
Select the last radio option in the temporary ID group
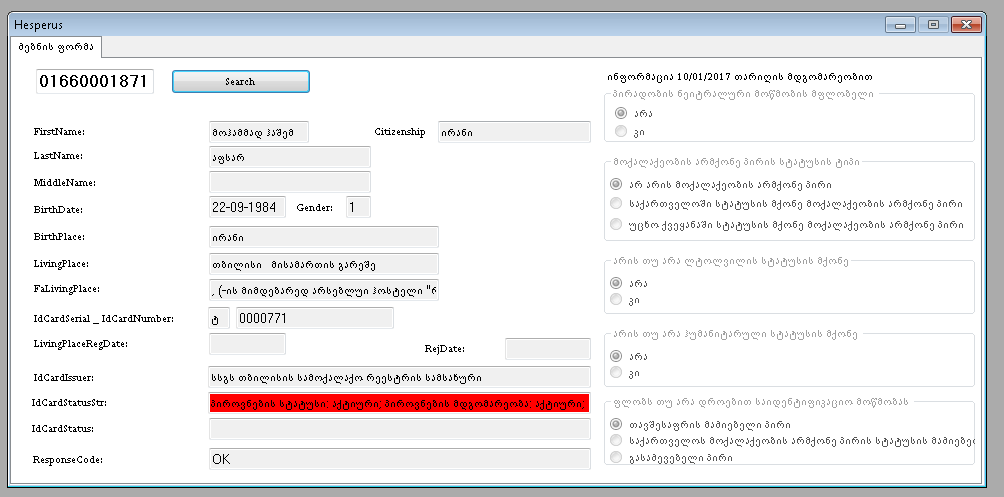(x=616, y=457)
